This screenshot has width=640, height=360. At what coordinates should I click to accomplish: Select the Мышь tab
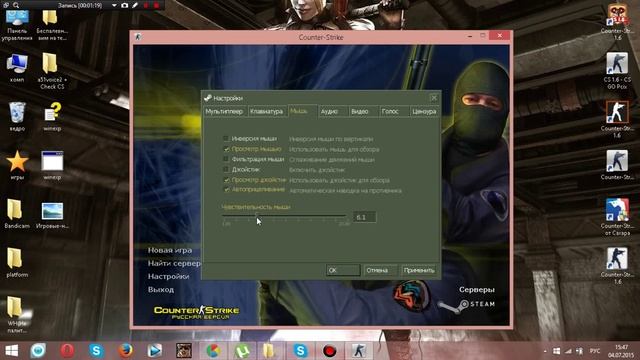301,111
